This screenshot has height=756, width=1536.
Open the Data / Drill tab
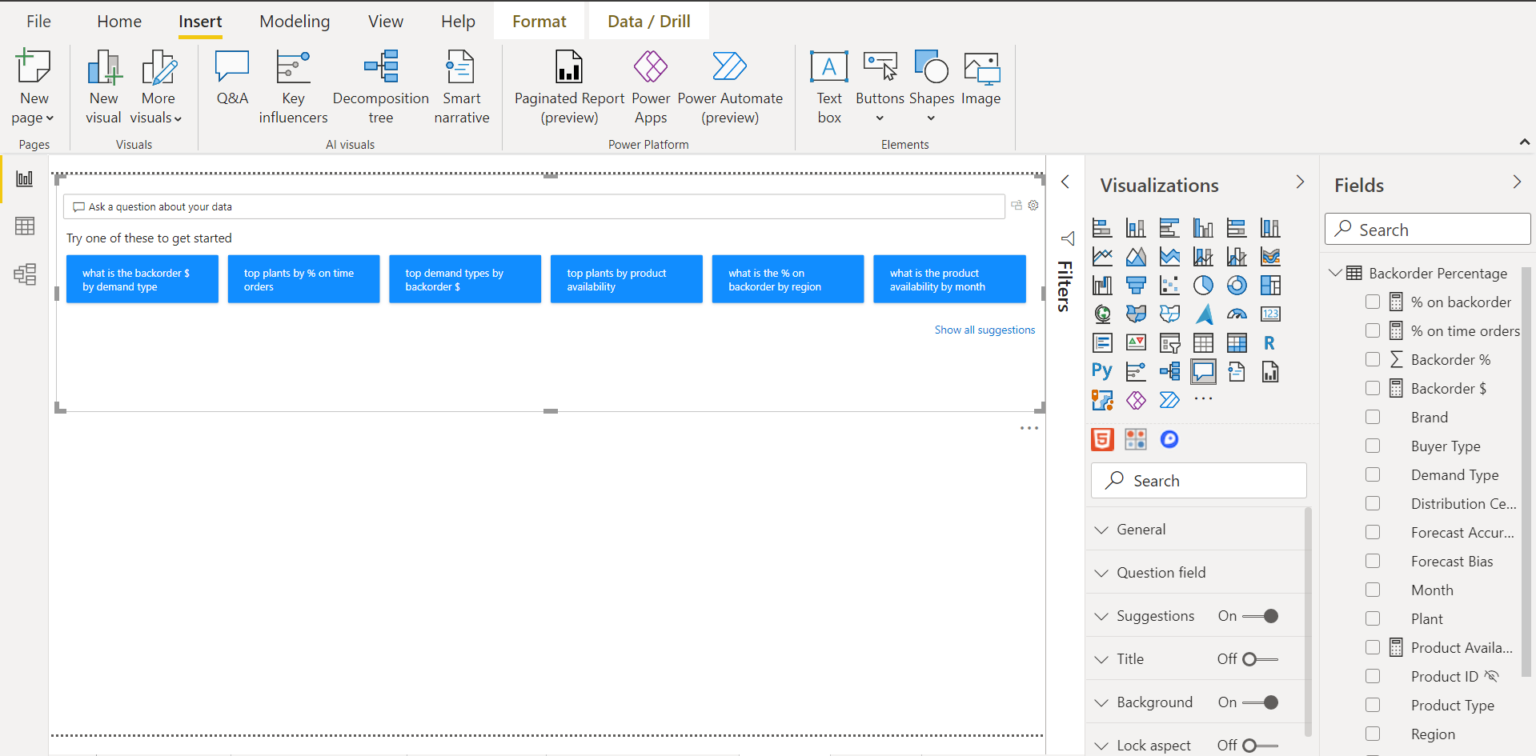pyautogui.click(x=648, y=20)
